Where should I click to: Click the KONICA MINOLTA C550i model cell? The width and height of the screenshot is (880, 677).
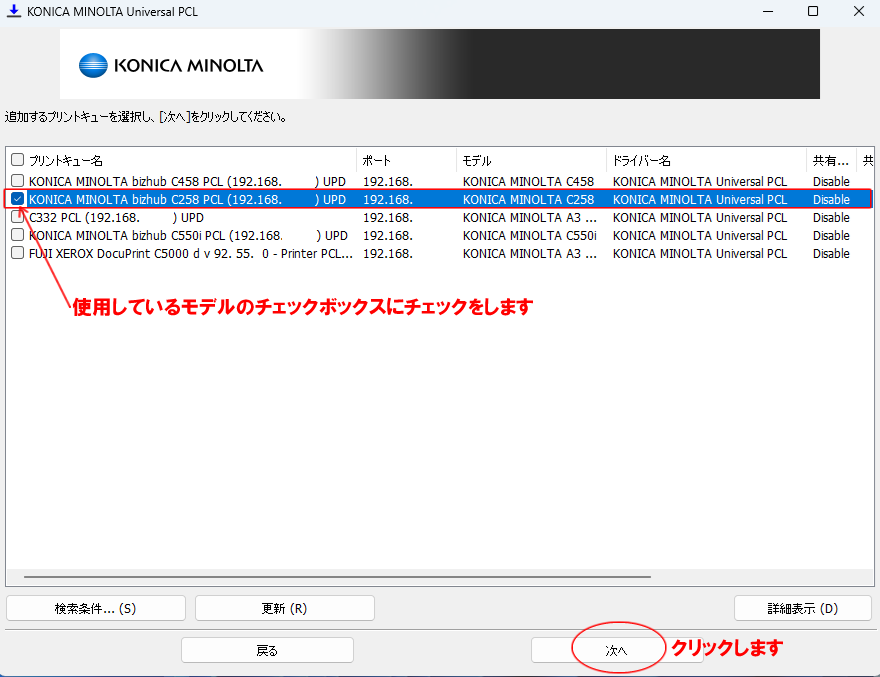click(529, 235)
